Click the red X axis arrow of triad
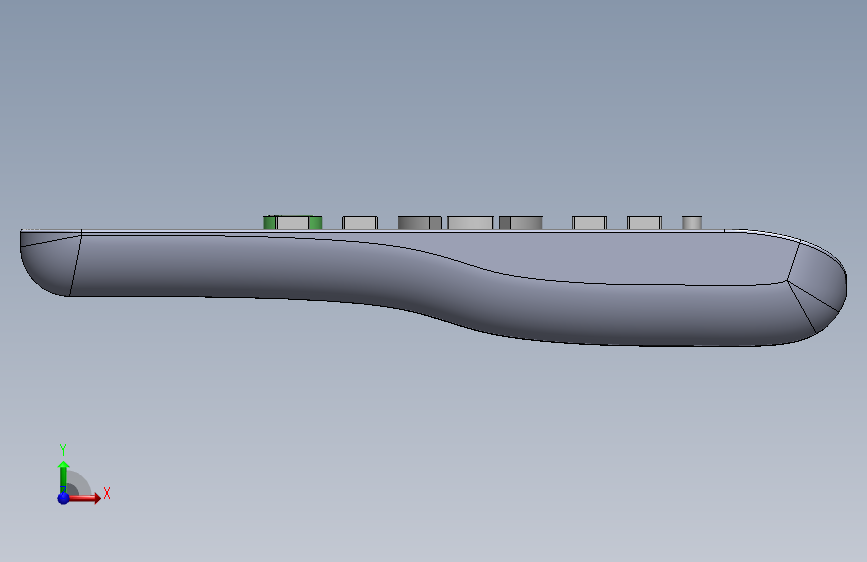 click(85, 498)
